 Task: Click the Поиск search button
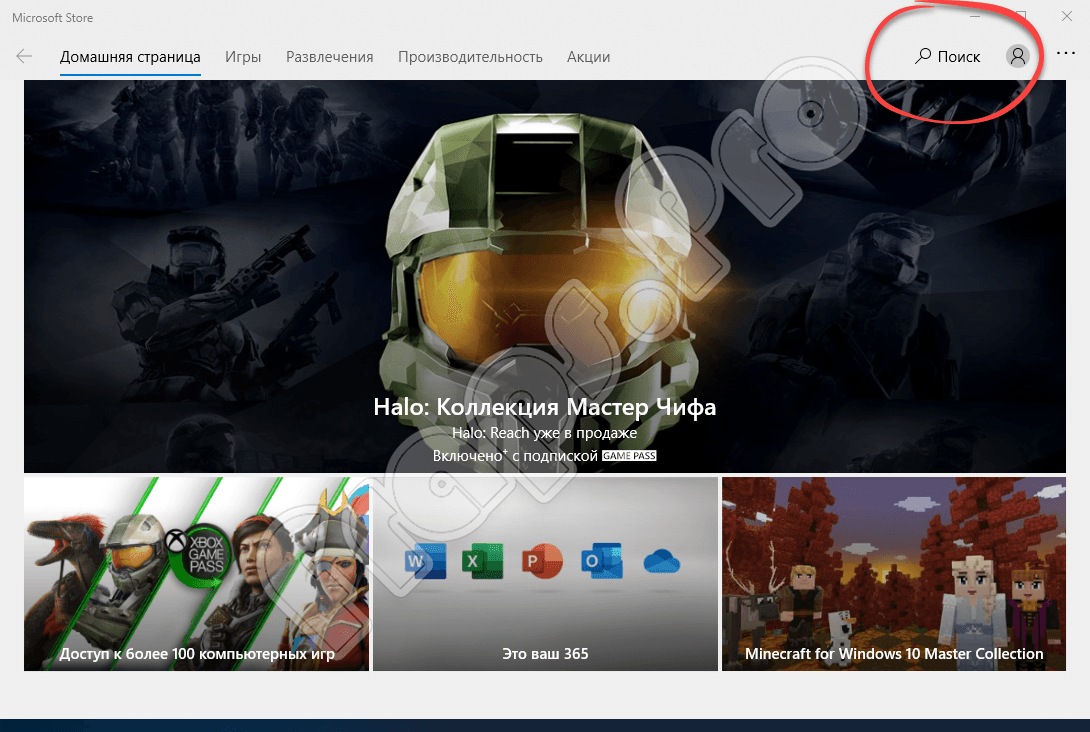coord(948,57)
